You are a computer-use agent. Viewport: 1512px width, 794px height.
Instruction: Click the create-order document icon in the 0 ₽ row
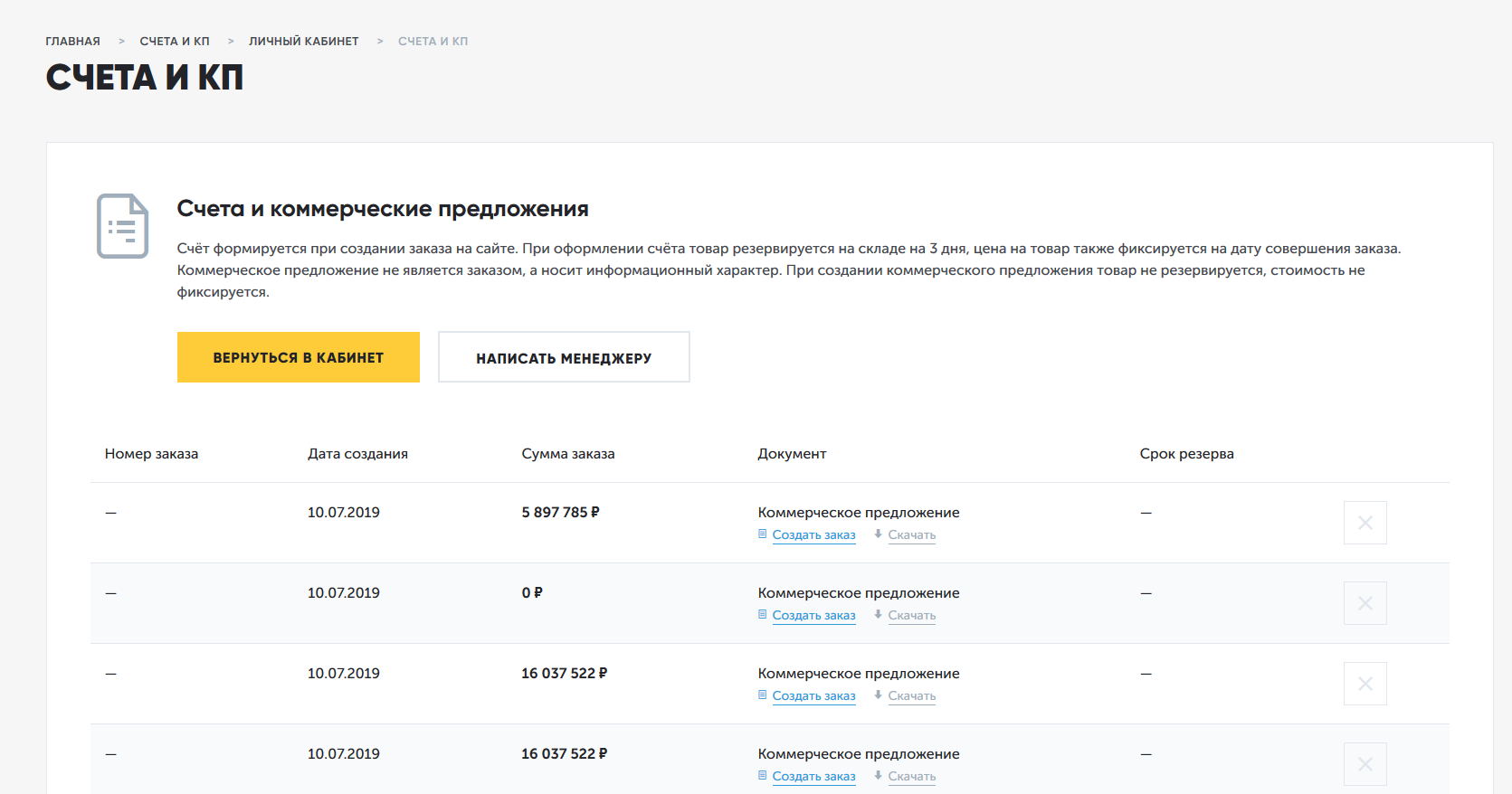(x=763, y=615)
